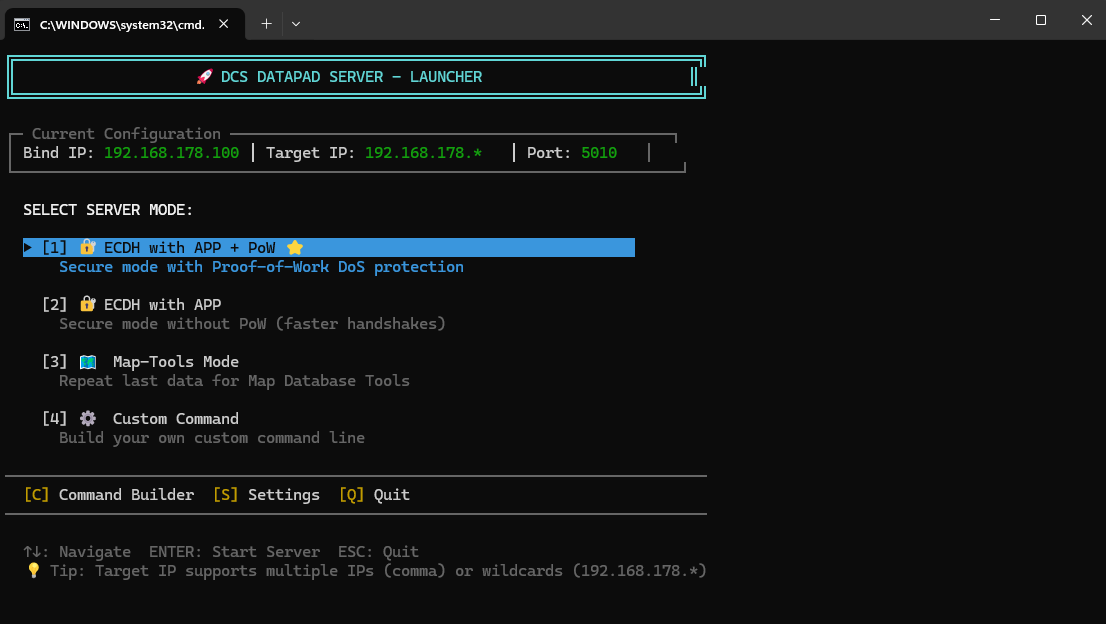Click the rocket icon in the launcher title

tap(205, 76)
